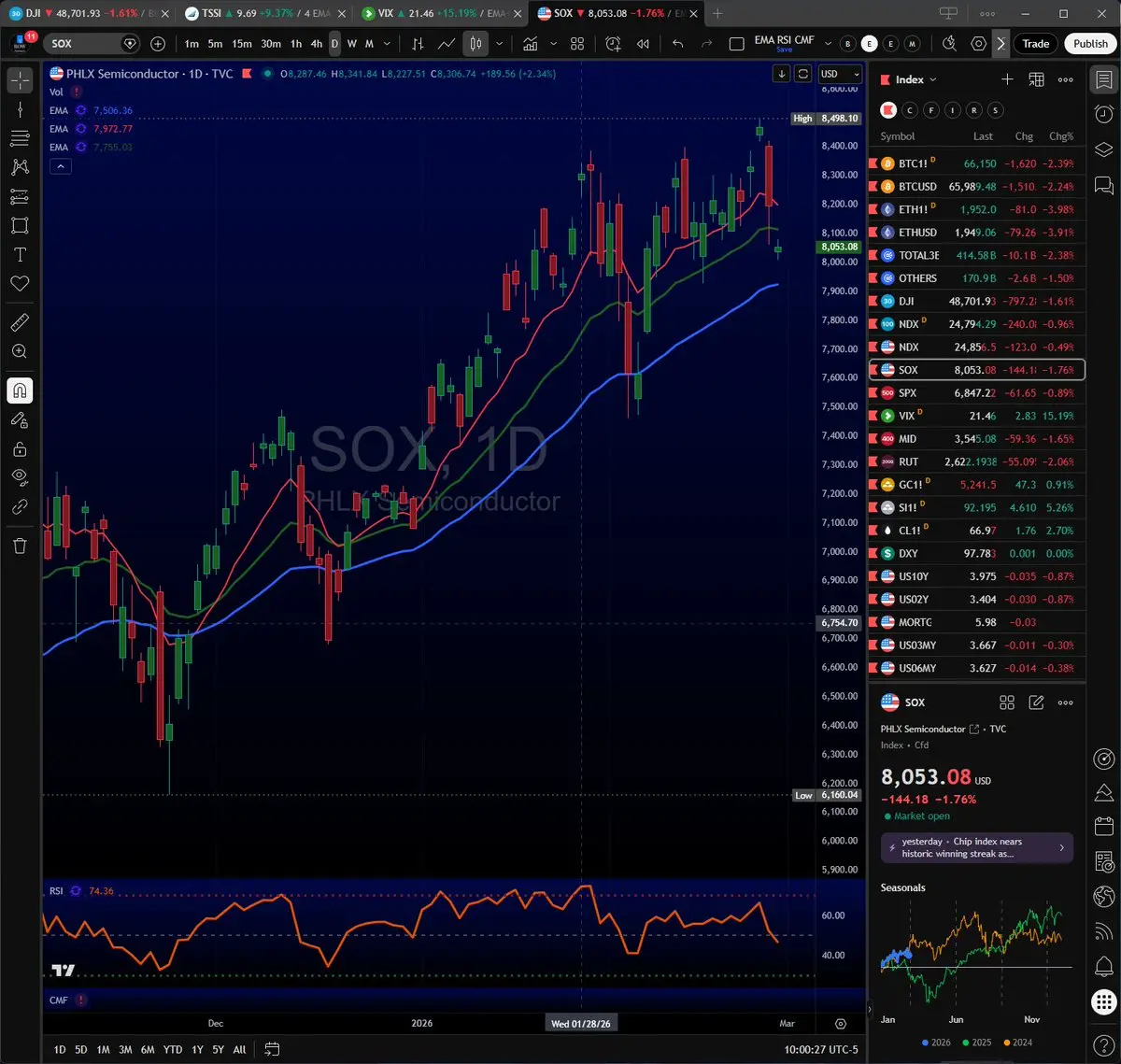The width and height of the screenshot is (1121, 1064).
Task: Open the heart icons tool
Action: pos(20,283)
